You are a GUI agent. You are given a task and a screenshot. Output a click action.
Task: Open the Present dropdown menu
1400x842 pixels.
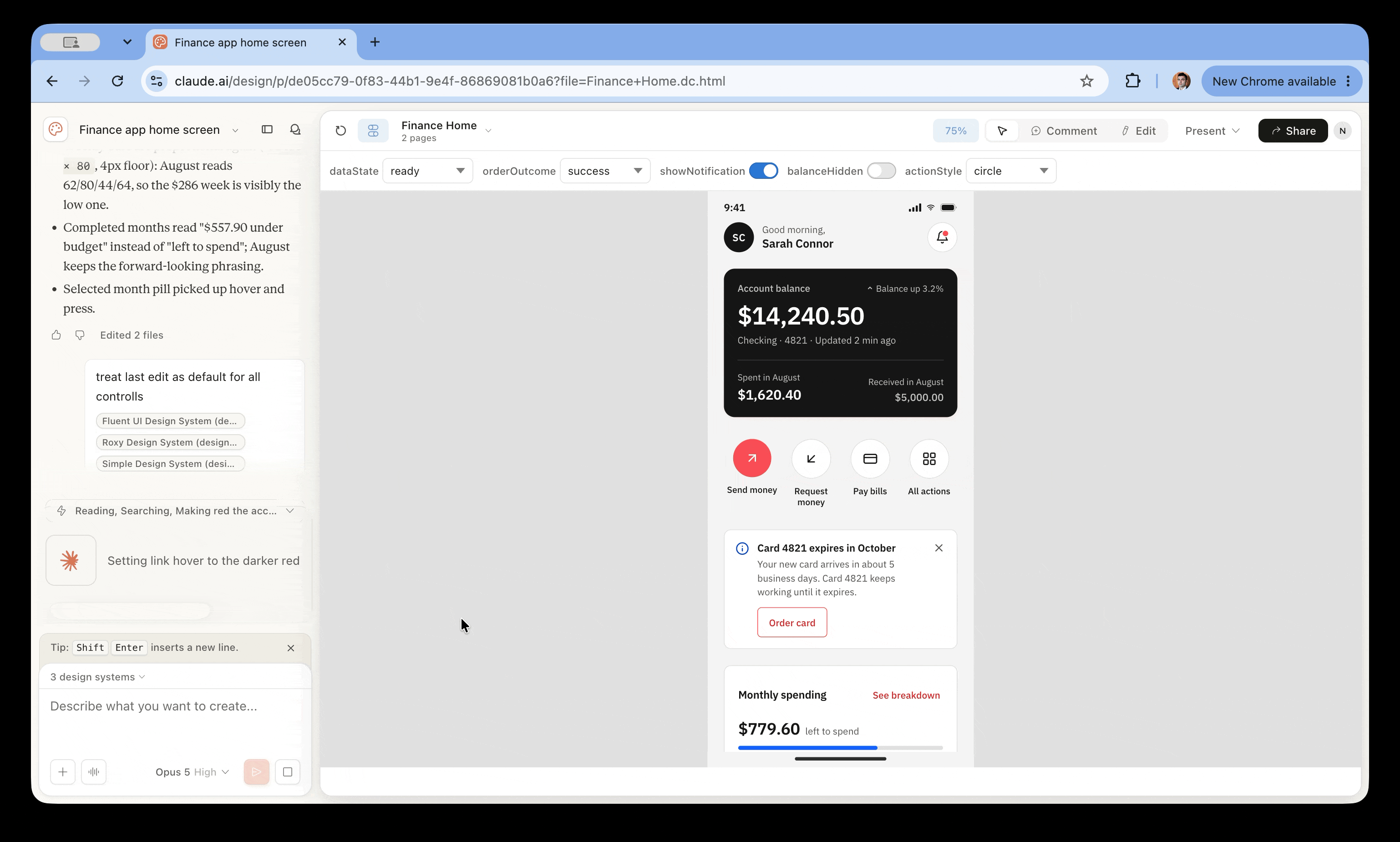[1212, 131]
